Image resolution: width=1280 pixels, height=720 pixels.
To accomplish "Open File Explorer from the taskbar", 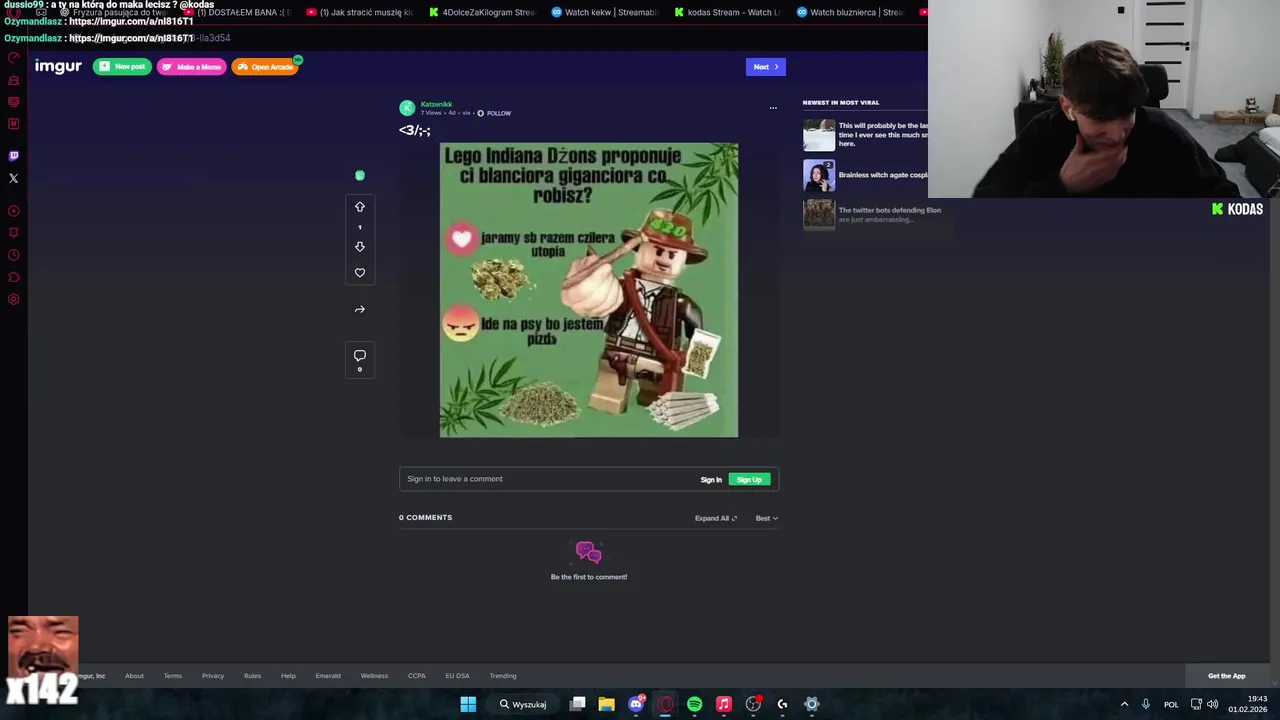I will (x=606, y=704).
